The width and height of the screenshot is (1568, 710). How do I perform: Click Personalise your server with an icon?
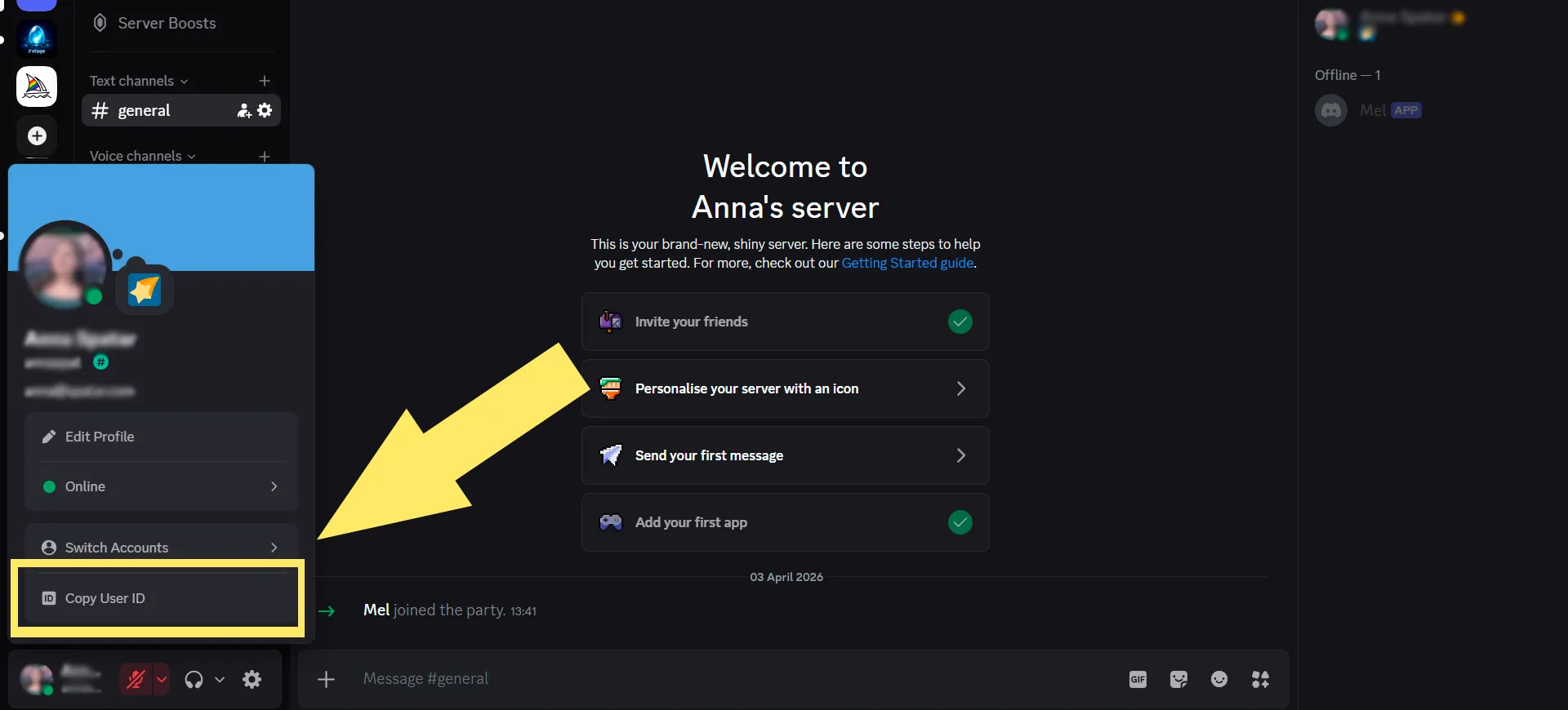click(786, 388)
